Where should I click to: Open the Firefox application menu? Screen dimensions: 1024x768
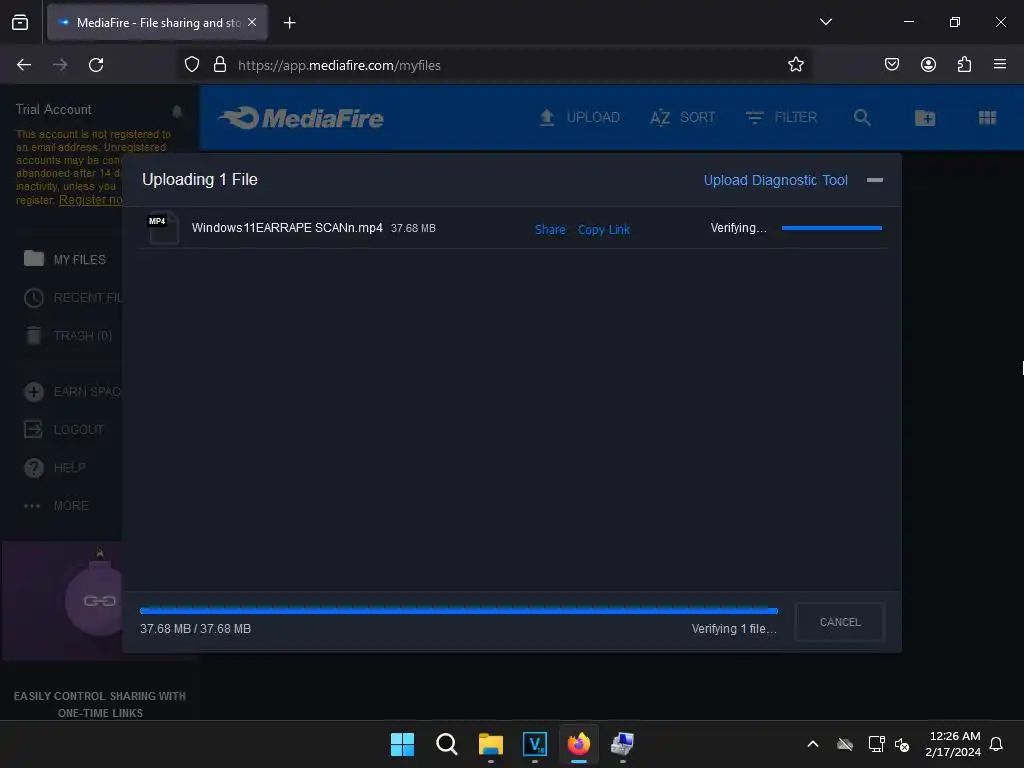point(1000,64)
